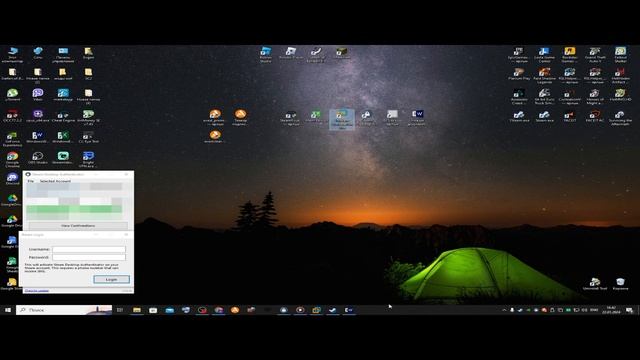
Task: Select the Fallout Shelter desktop icon
Action: 620,54
